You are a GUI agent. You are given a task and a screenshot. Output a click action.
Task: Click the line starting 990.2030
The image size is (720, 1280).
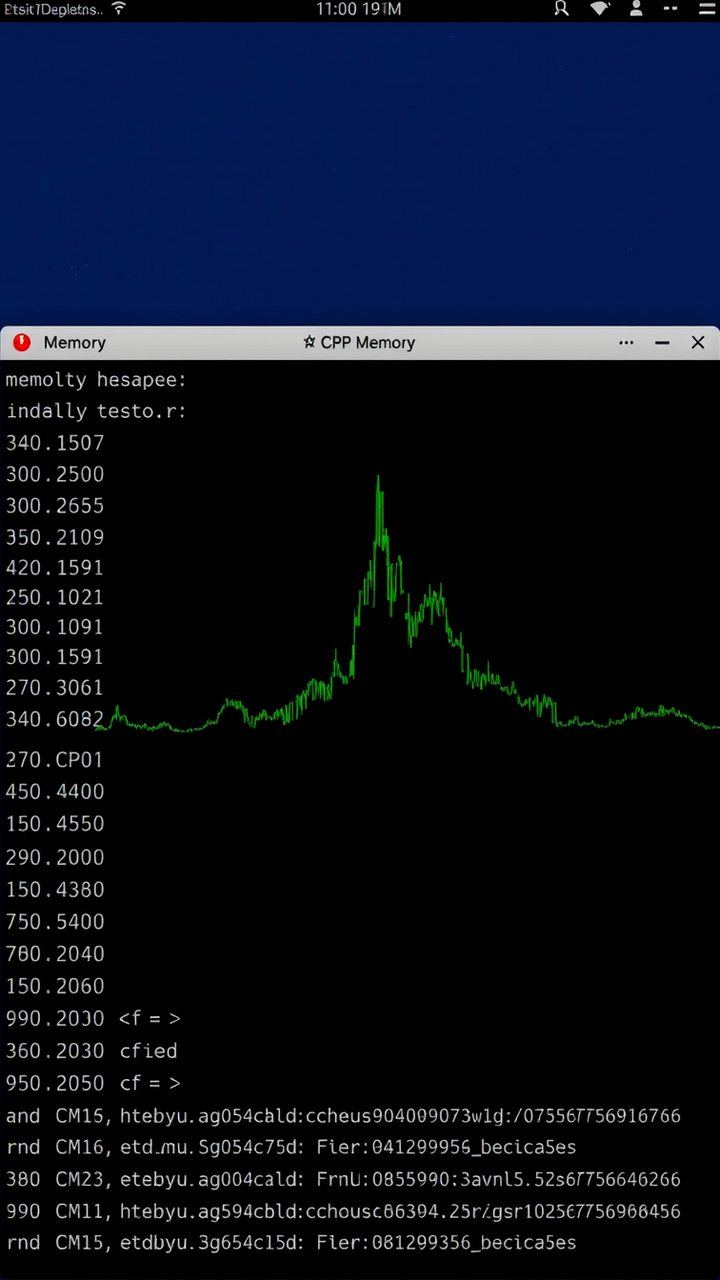pyautogui.click(x=93, y=1018)
